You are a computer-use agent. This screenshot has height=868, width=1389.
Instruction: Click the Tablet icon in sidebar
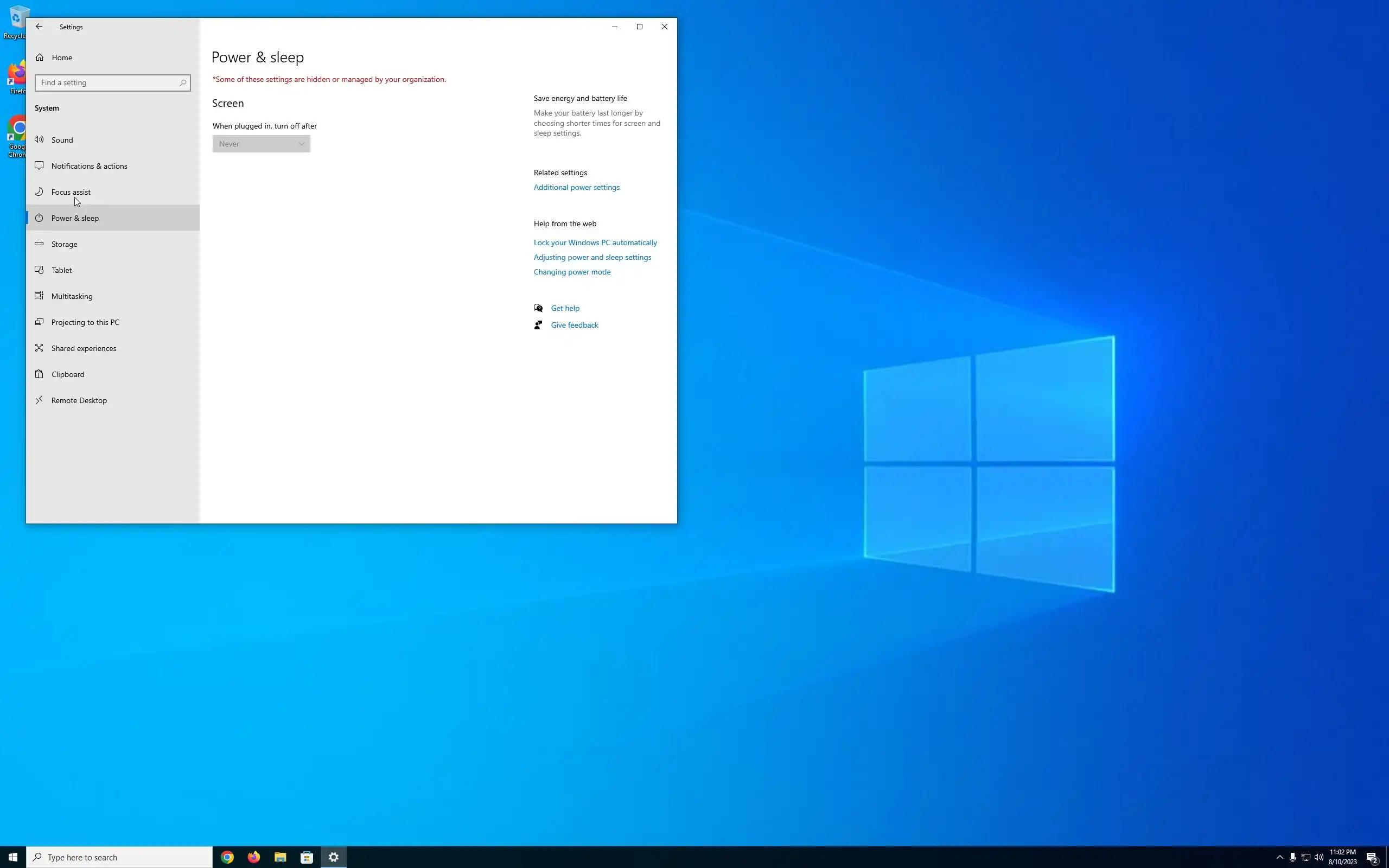click(39, 270)
